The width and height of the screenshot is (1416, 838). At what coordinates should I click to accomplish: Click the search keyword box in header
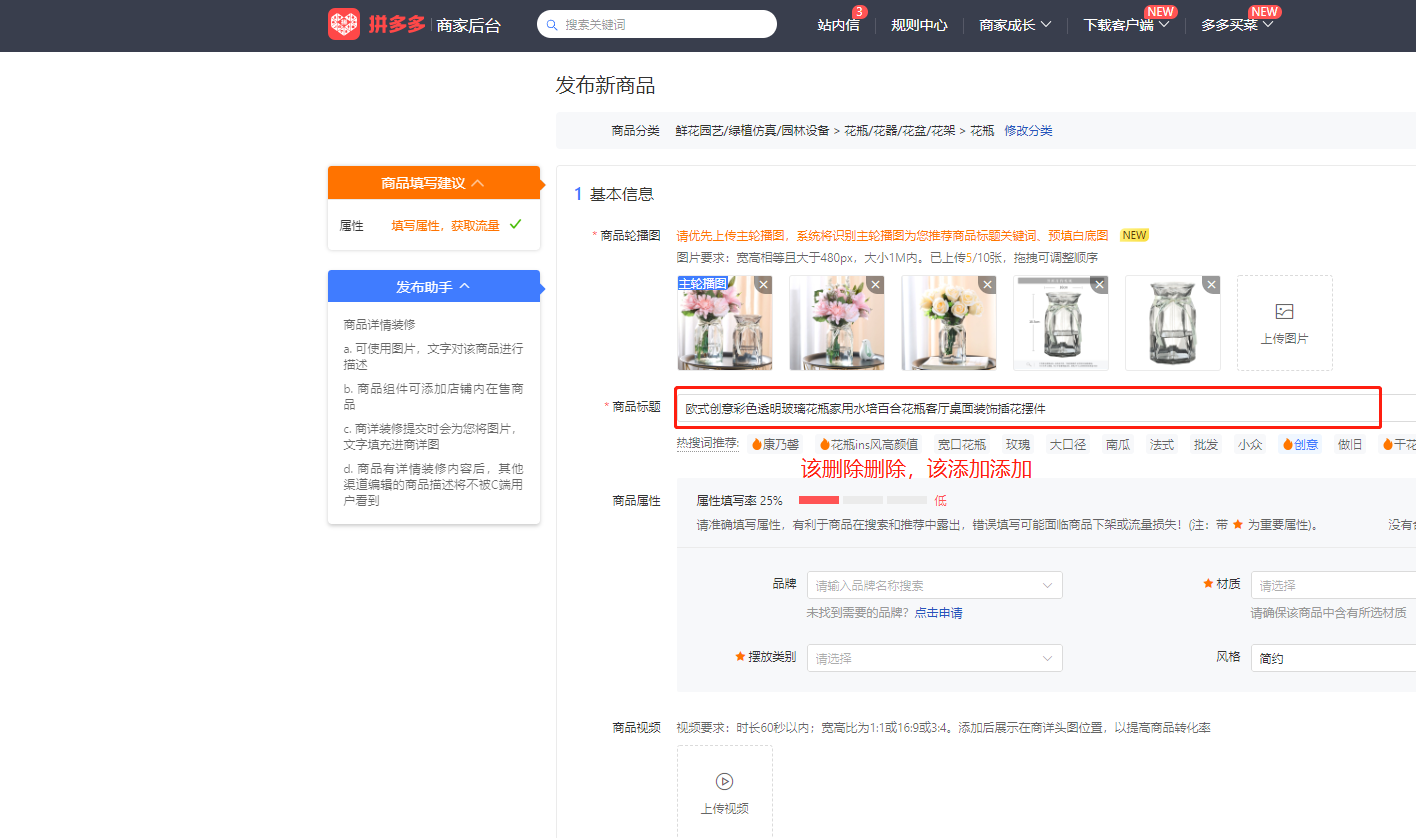(657, 24)
